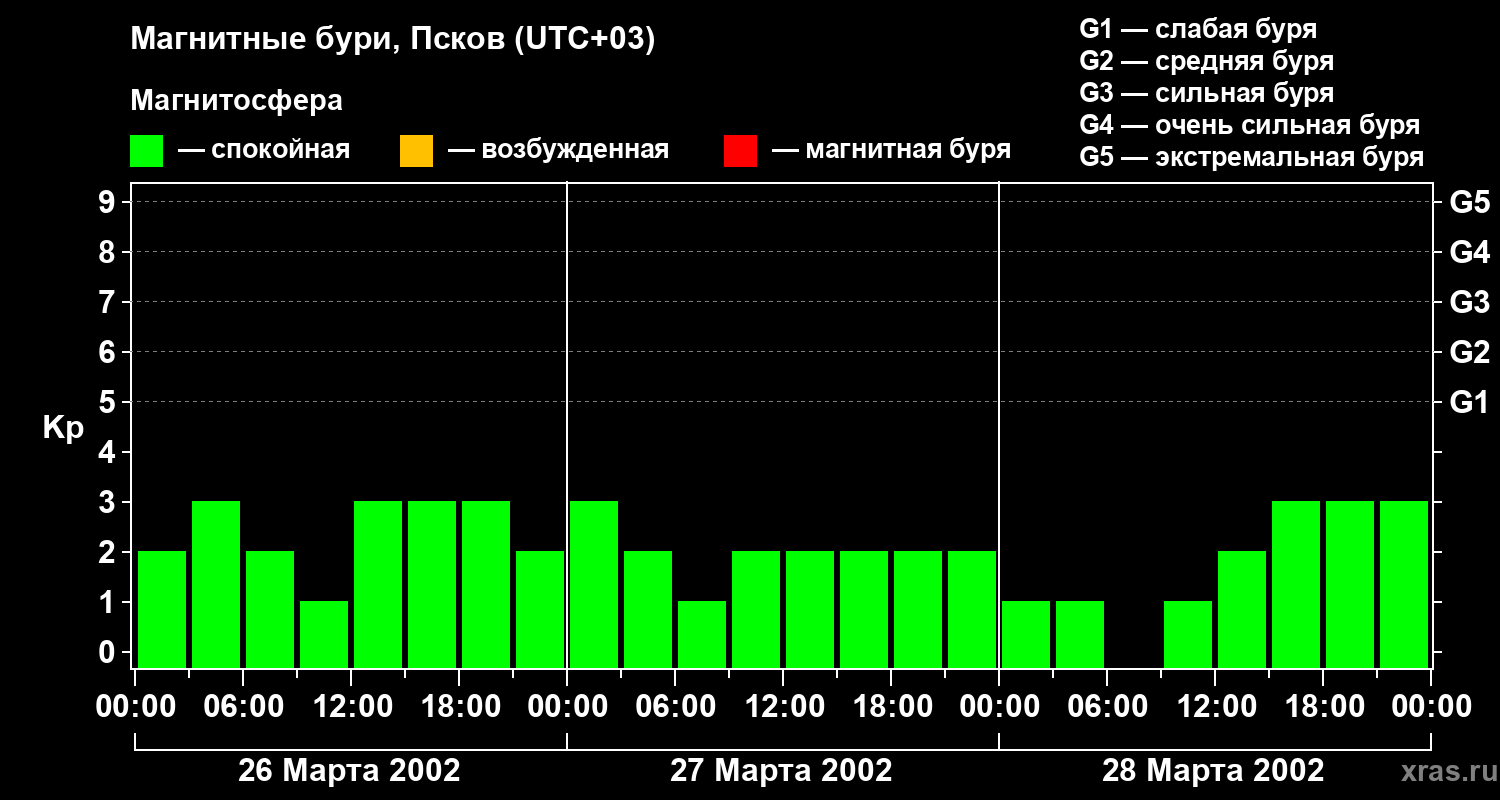Click legend line 'G5 — экстремальная буря'

point(1252,157)
